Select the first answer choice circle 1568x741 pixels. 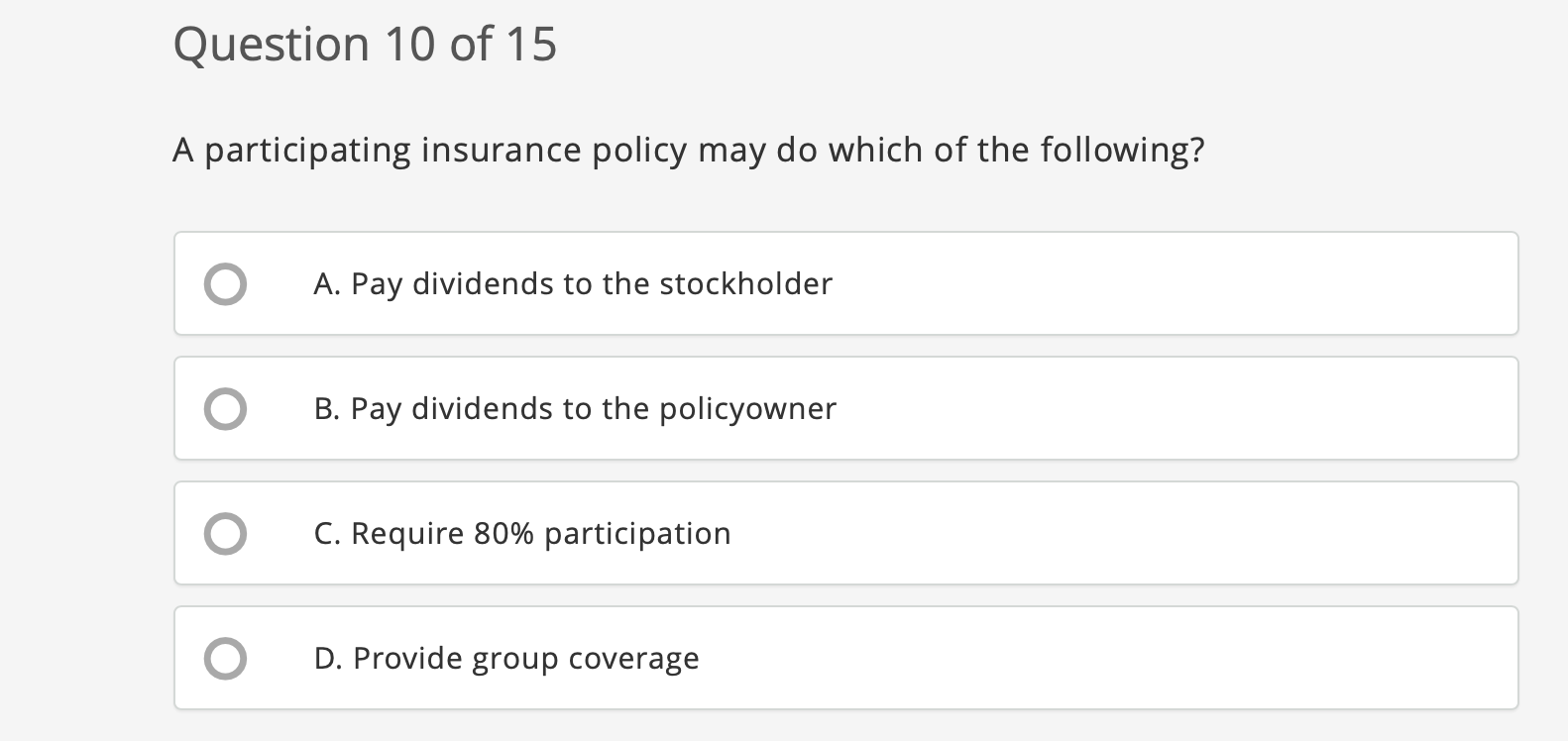pos(225,283)
